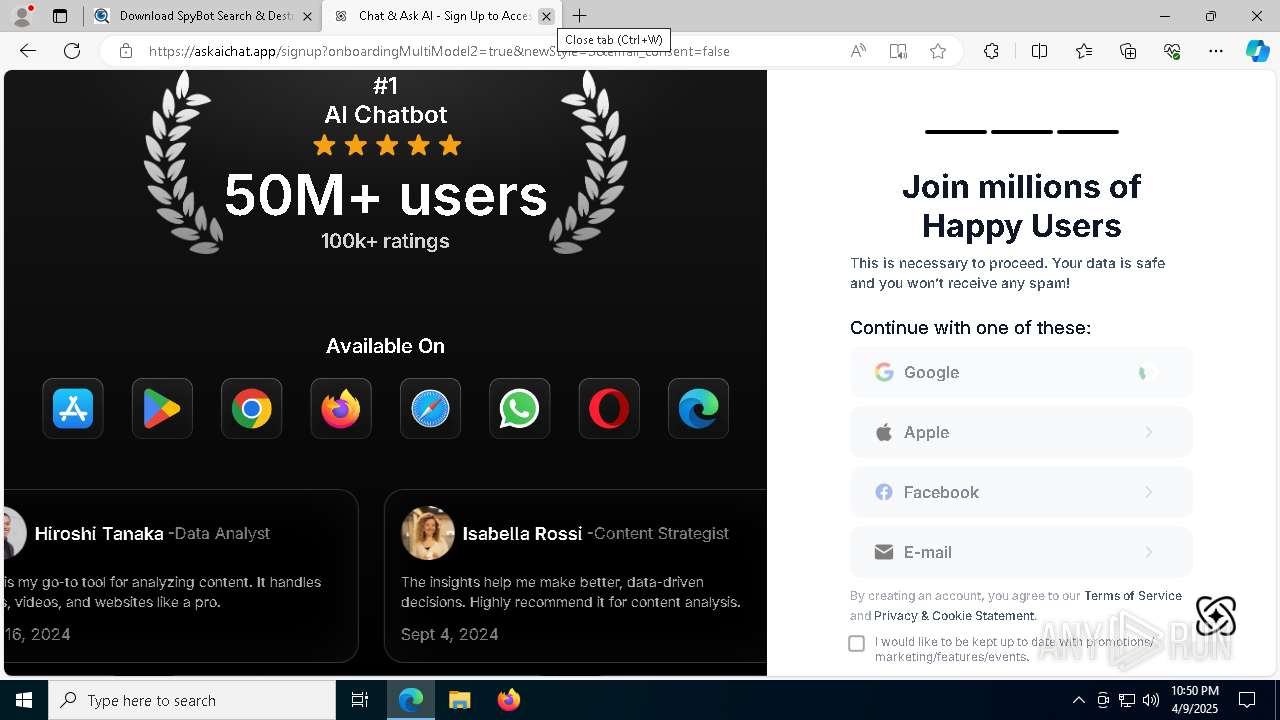Open Settings and more menu
The image size is (1280, 720).
click(1216, 51)
